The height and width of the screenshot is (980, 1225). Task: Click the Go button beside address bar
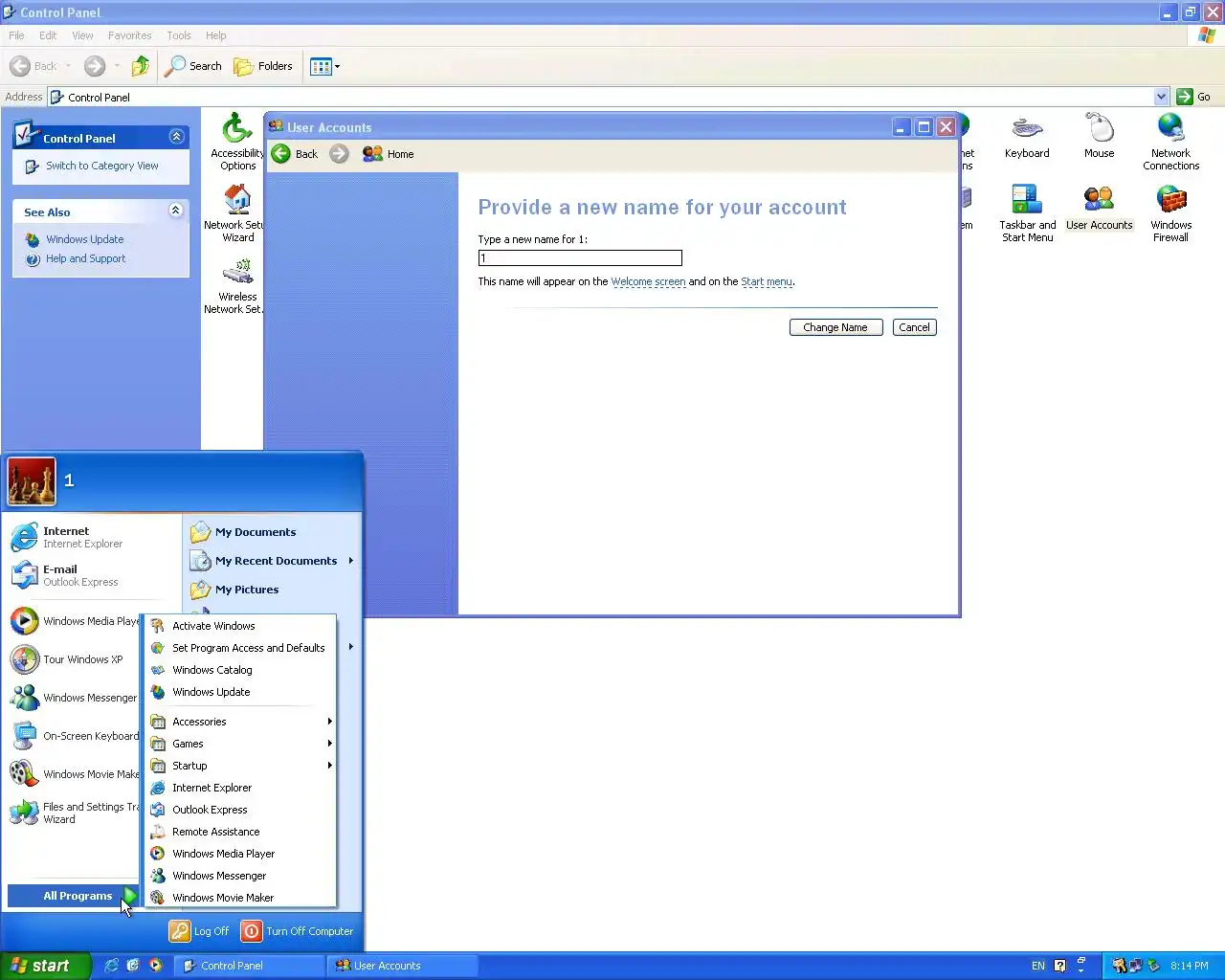coord(1193,97)
